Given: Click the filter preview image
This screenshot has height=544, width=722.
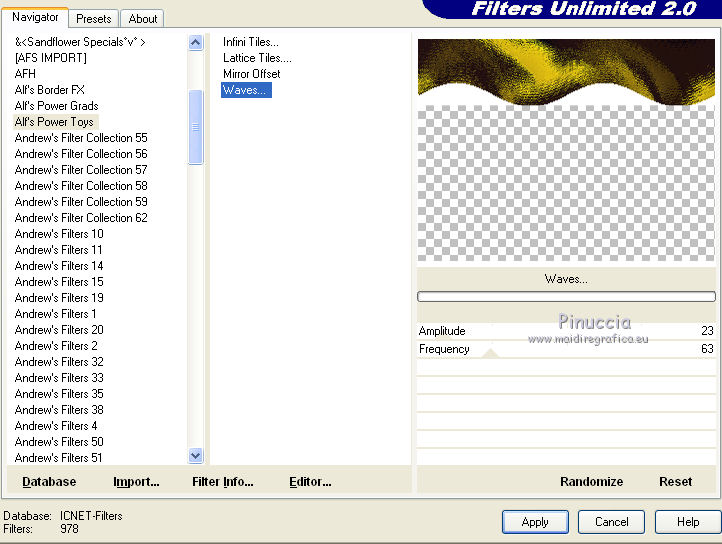Looking at the screenshot, I should (x=566, y=150).
